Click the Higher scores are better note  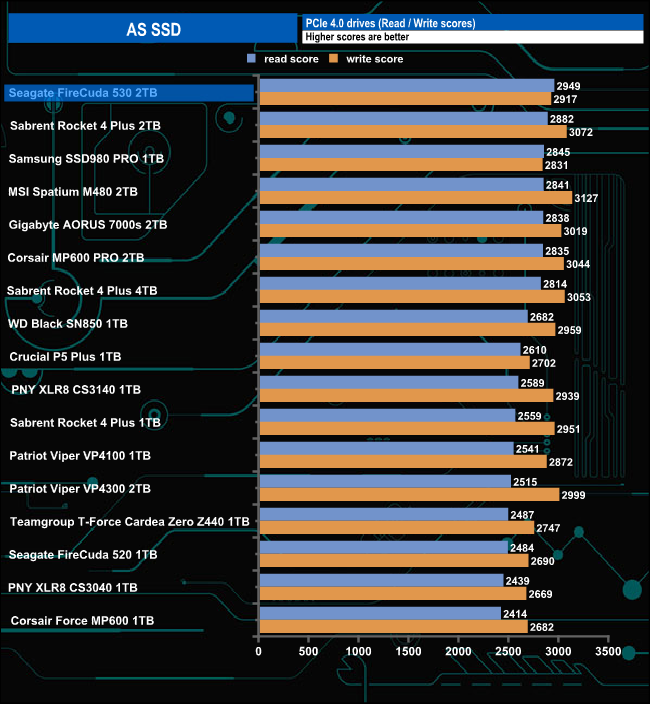357,37
